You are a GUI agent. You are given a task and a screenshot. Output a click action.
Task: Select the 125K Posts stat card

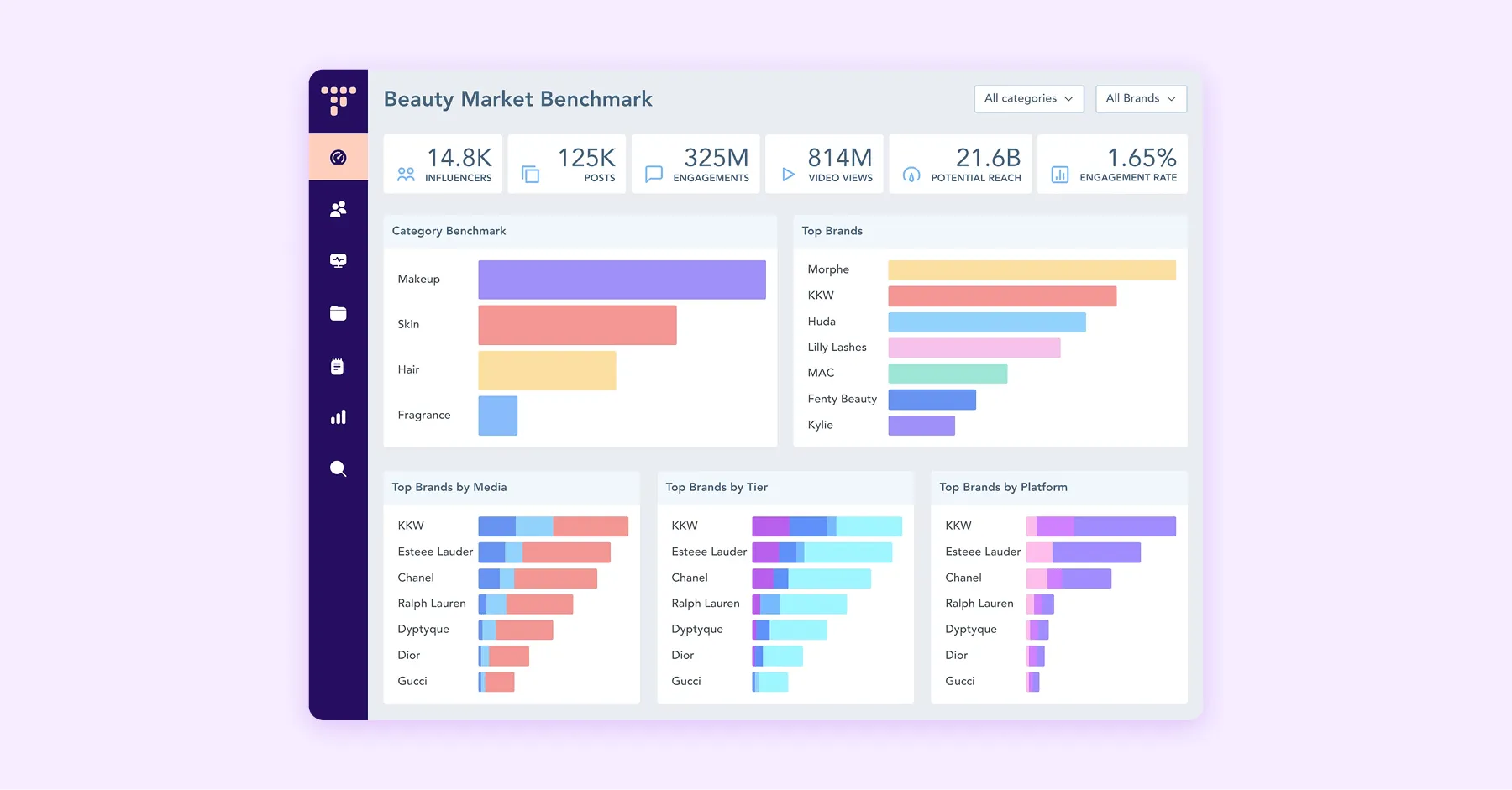point(567,164)
